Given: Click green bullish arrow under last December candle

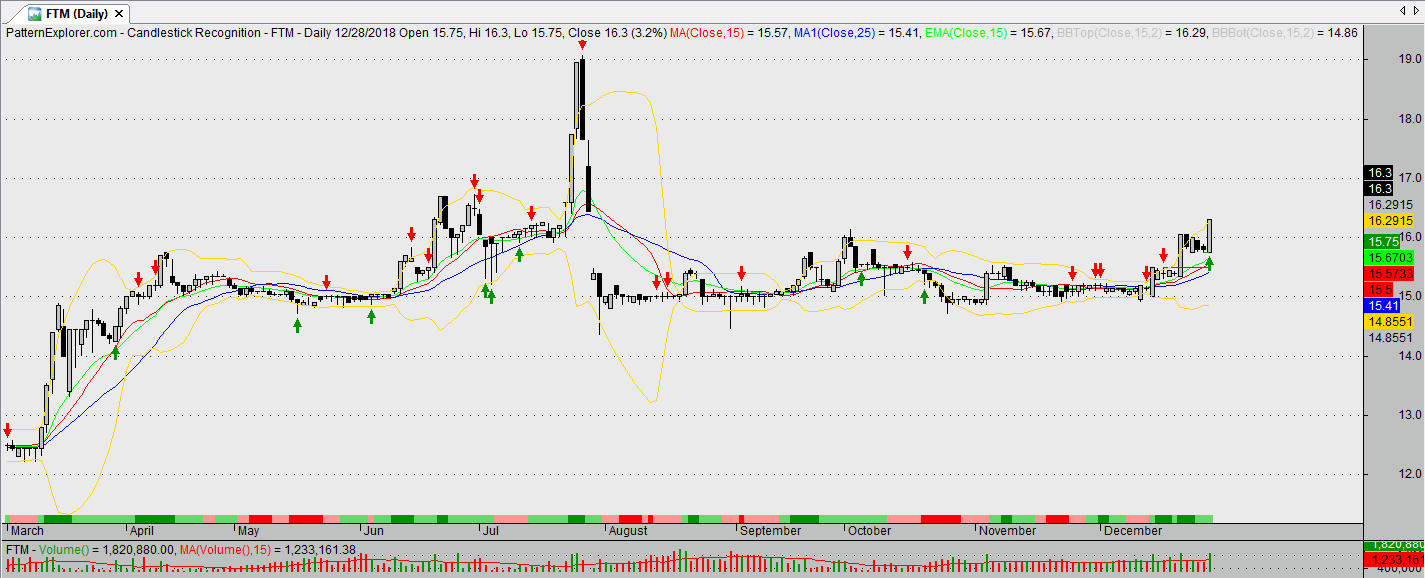Looking at the screenshot, I should [x=1209, y=264].
